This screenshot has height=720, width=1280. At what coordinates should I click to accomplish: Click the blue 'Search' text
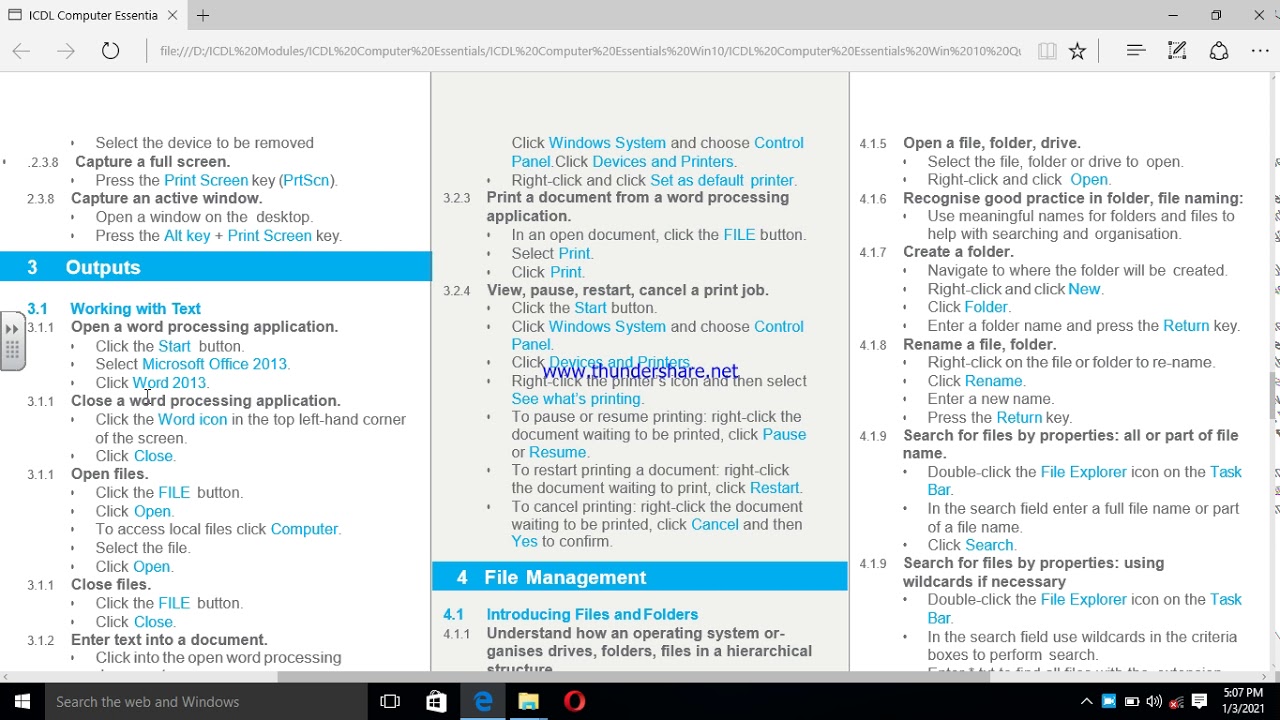click(989, 545)
